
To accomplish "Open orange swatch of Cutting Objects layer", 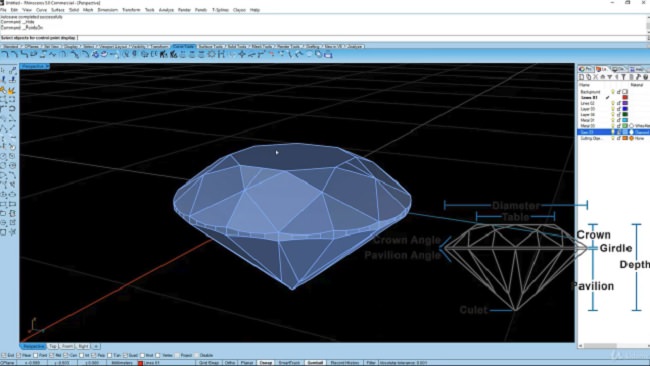I will pos(625,138).
